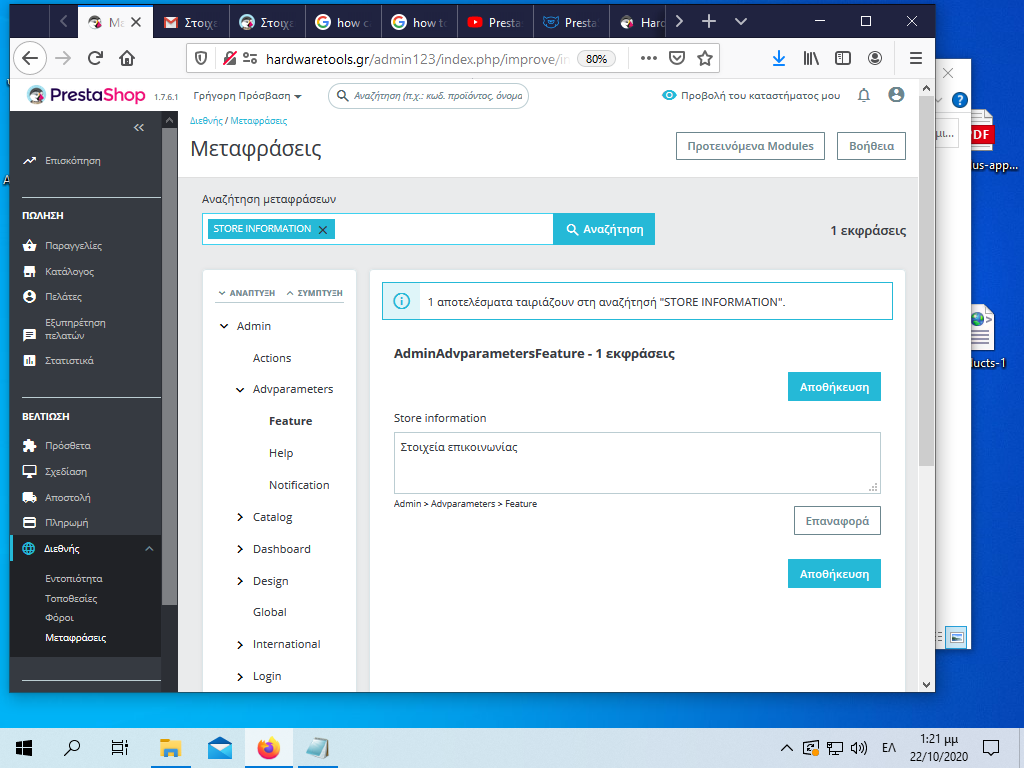
Task: Open Εντοπιότητα submenu item
Action: (x=74, y=579)
